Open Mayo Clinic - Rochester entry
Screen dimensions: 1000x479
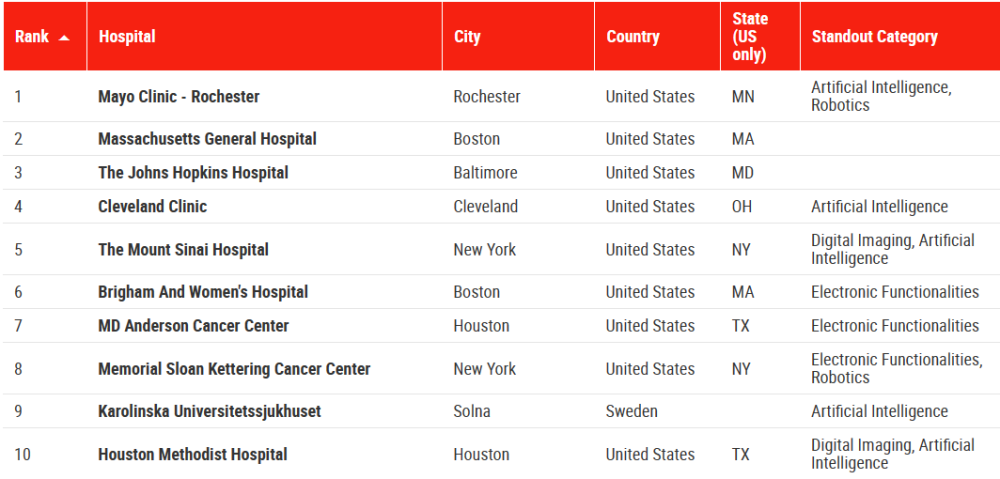179,96
